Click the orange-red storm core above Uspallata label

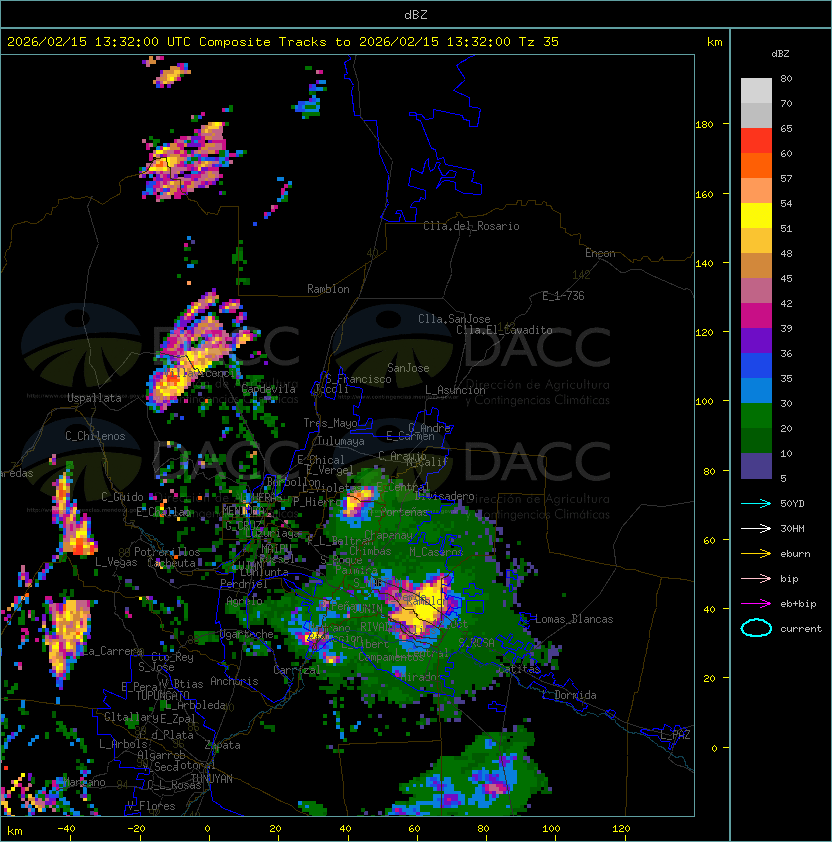171,380
